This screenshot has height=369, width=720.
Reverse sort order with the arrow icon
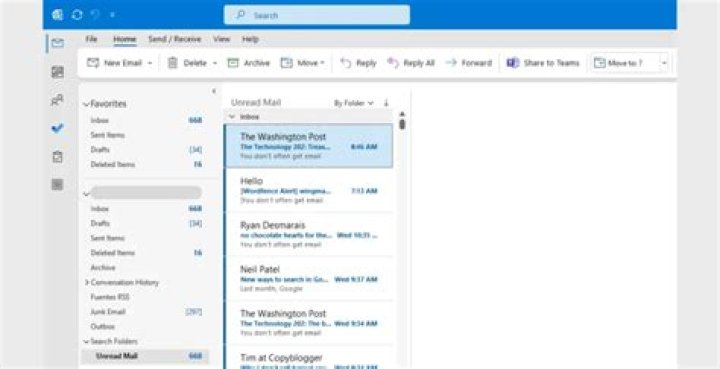386,103
